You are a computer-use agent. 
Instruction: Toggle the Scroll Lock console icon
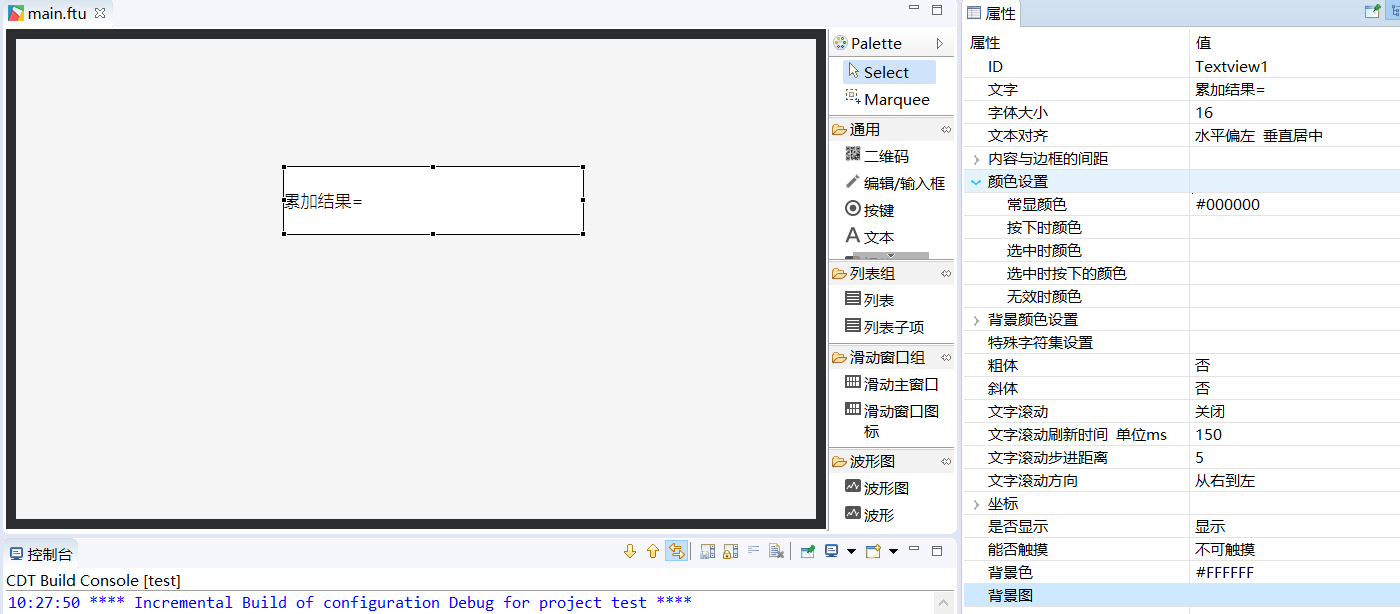[730, 551]
